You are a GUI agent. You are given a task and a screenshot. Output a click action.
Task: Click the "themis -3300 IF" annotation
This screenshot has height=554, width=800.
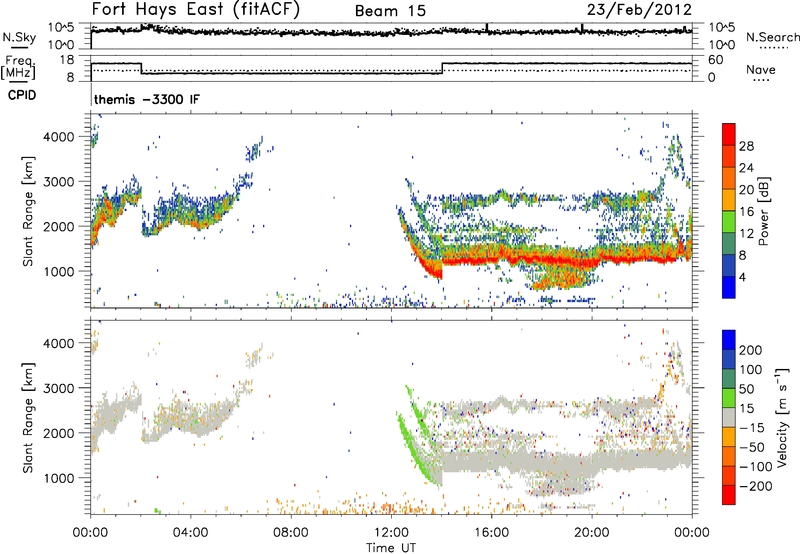pyautogui.click(x=147, y=99)
